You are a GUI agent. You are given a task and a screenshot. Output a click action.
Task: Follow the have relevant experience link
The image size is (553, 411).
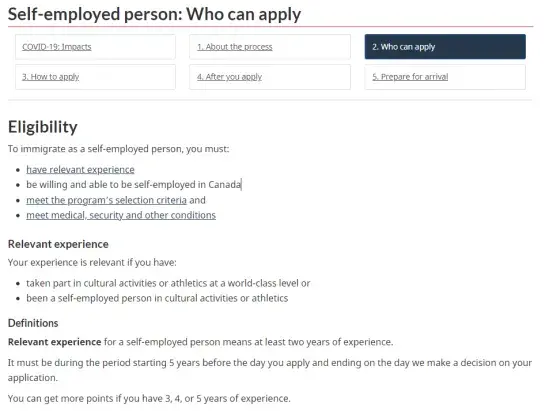point(80,170)
